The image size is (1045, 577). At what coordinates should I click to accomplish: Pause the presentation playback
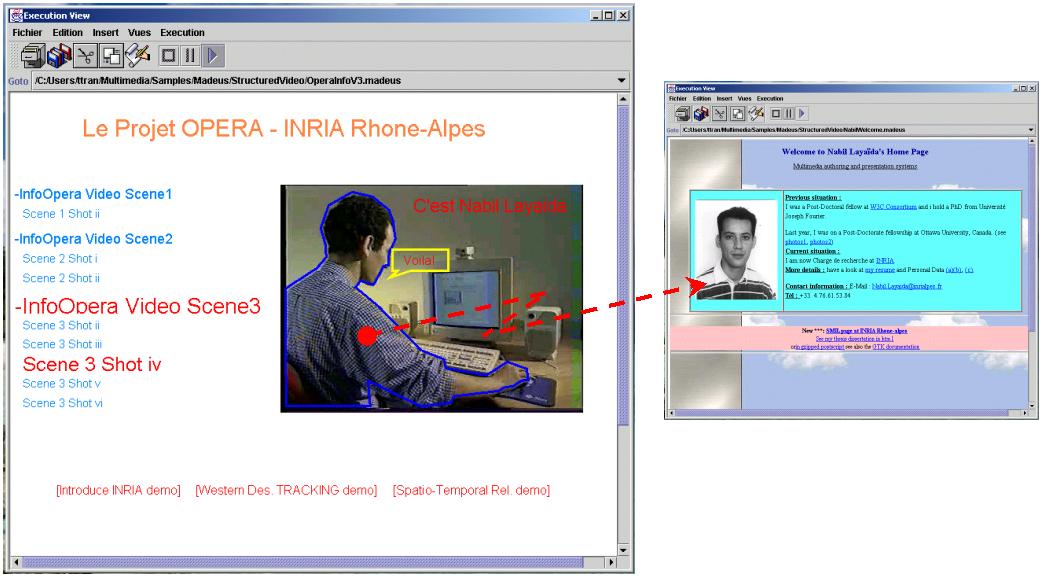[x=190, y=56]
